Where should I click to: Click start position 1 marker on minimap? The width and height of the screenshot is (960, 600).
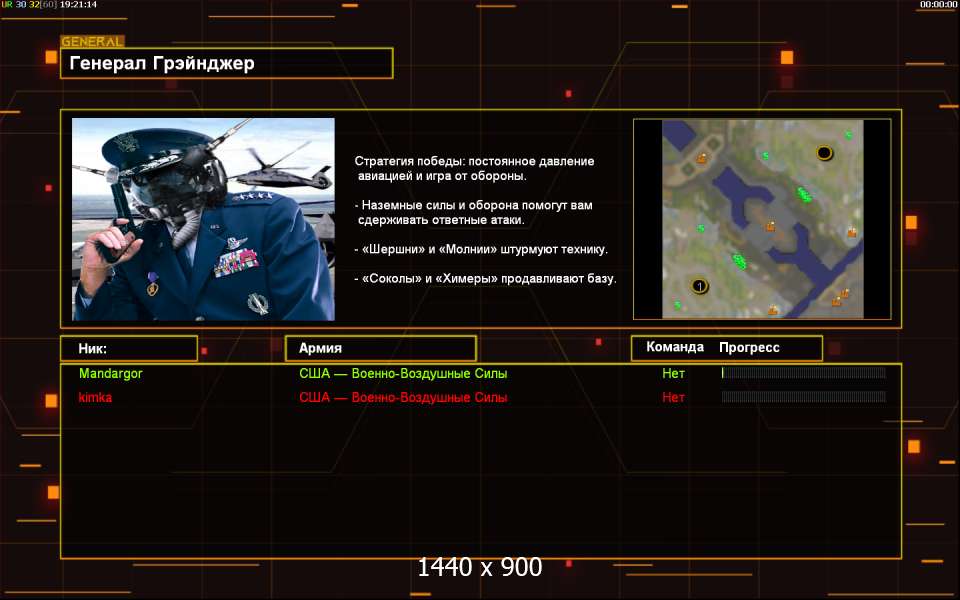[700, 287]
